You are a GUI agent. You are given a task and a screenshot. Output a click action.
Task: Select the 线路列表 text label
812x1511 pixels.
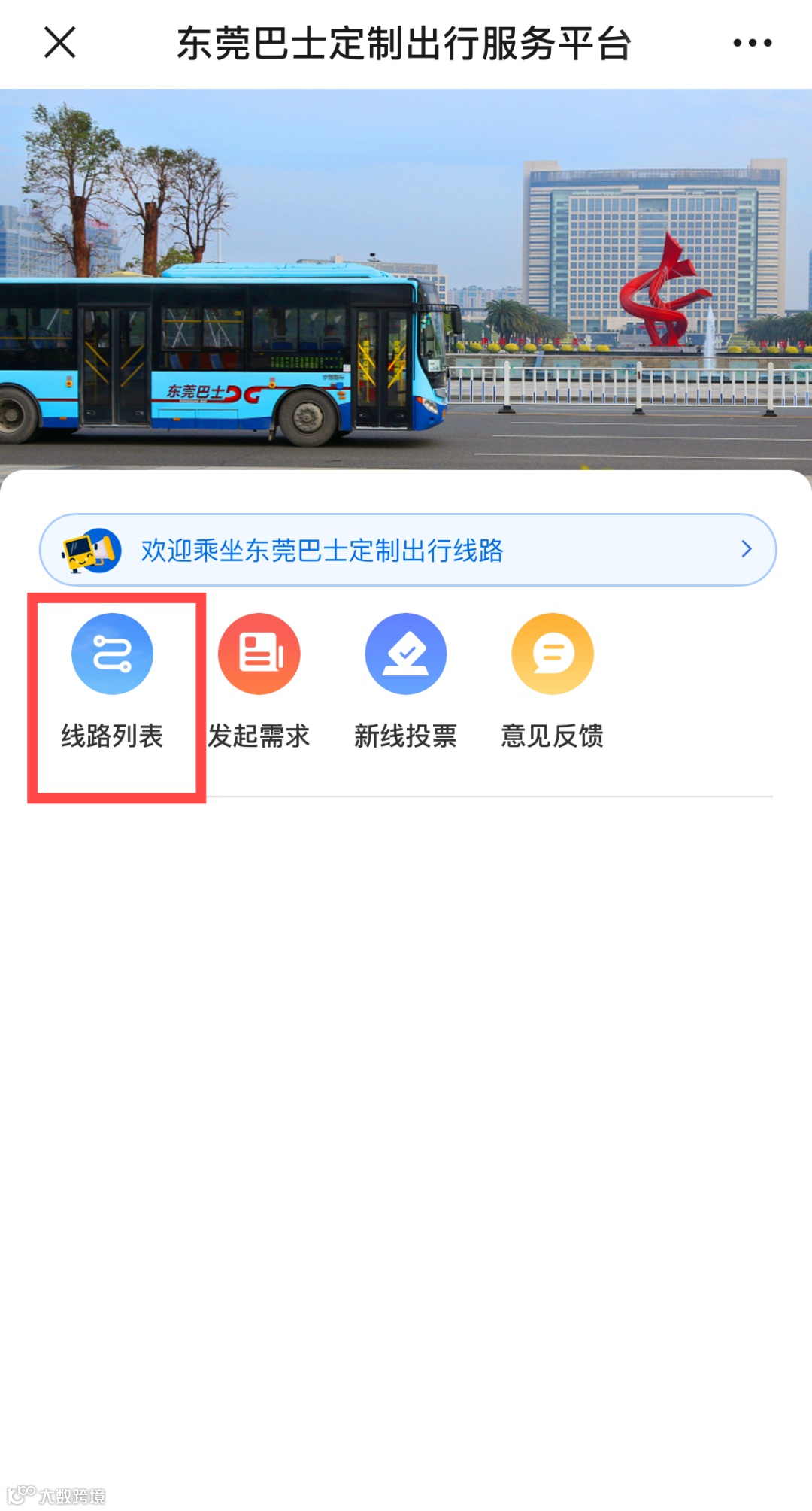click(x=112, y=736)
